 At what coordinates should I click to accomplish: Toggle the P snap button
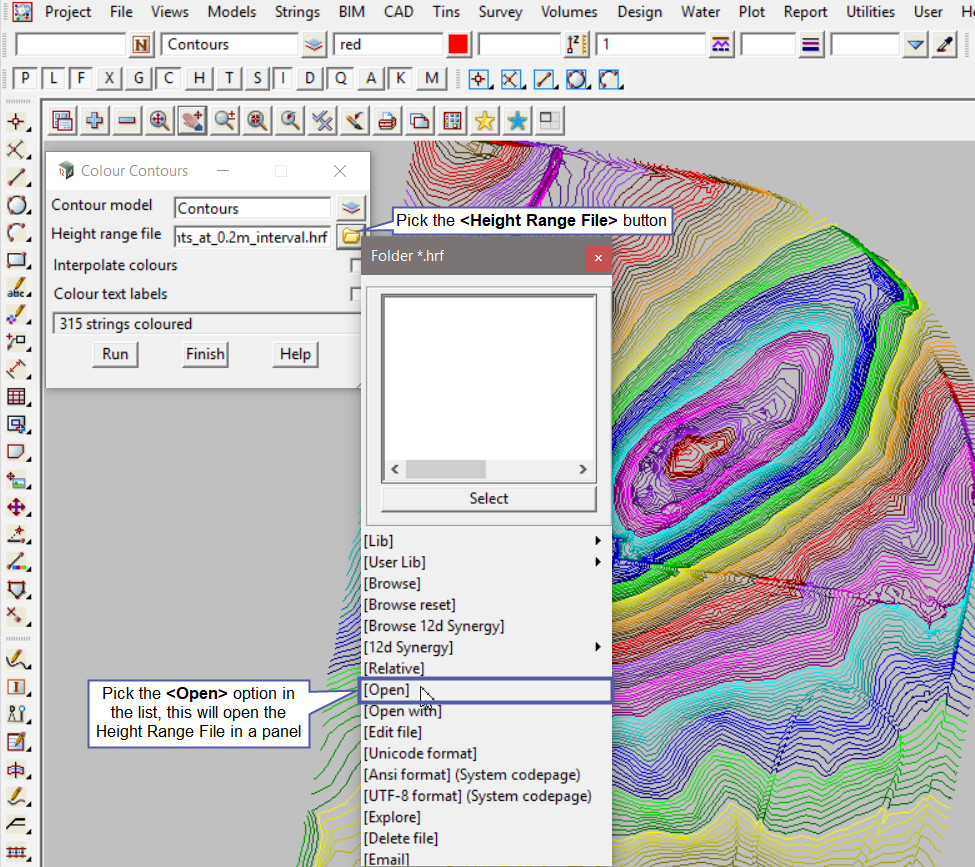pyautogui.click(x=25, y=79)
